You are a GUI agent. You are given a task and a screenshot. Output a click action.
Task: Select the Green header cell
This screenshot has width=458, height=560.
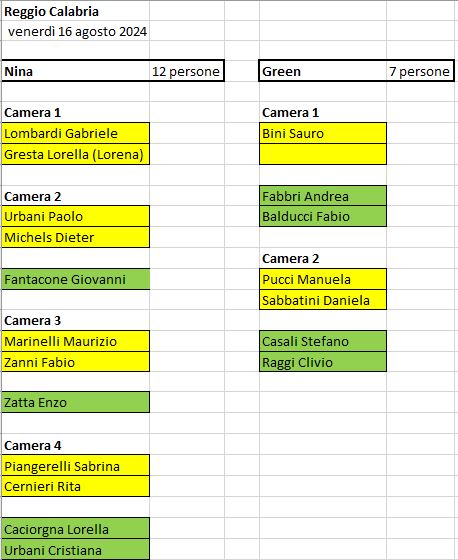(x=323, y=71)
